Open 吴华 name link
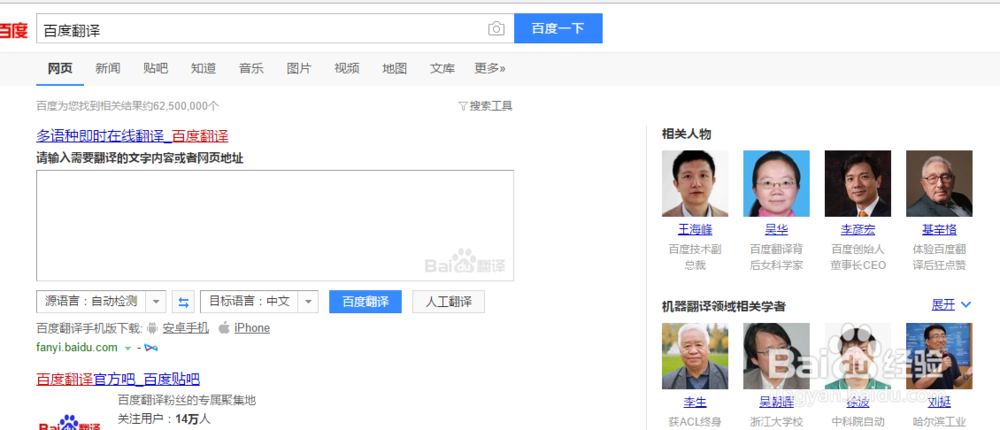This screenshot has height=430, width=1000. (x=776, y=230)
